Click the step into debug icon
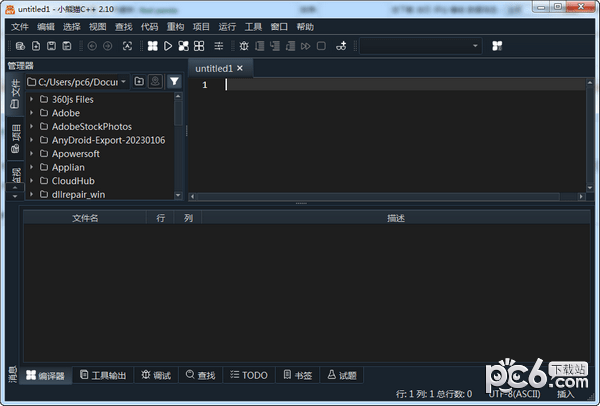 275,46
